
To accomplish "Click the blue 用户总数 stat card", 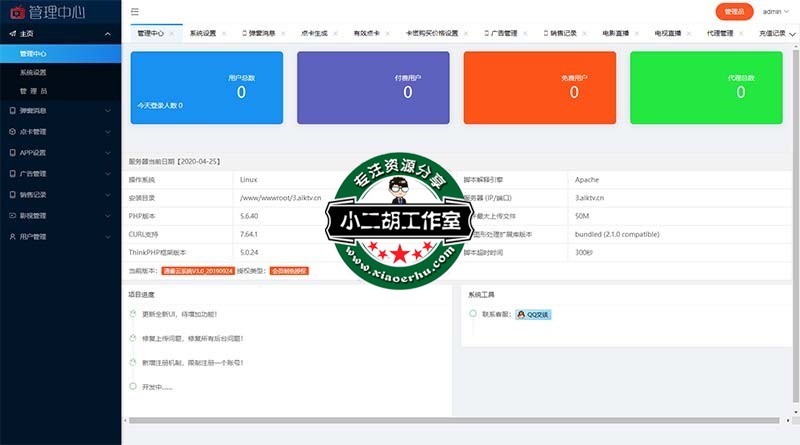I will coord(206,87).
